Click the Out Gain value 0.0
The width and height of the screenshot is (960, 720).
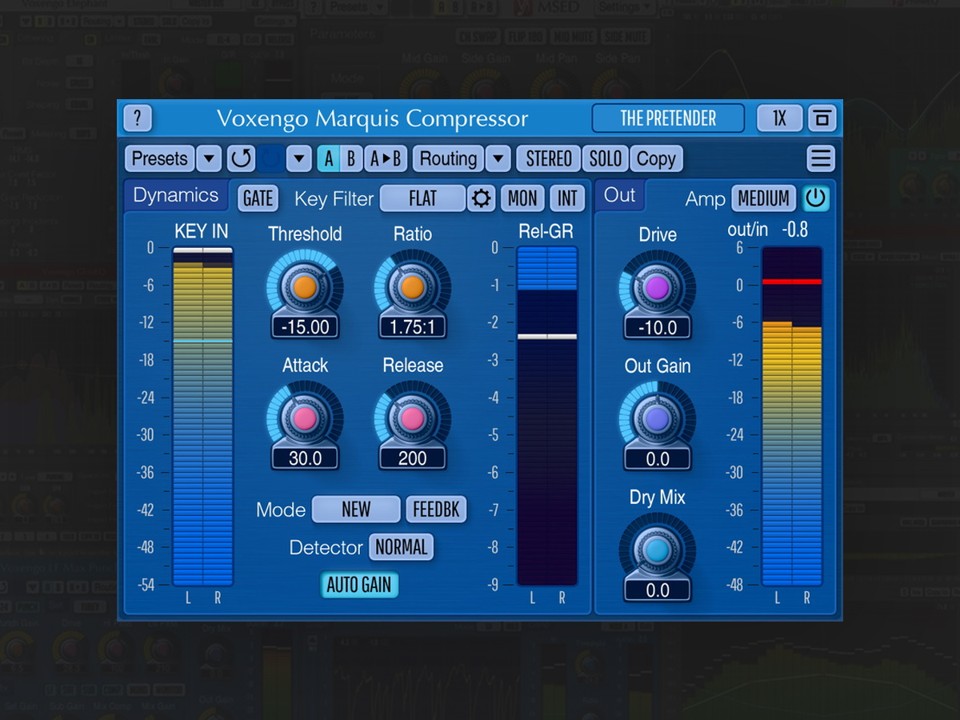pyautogui.click(x=658, y=459)
